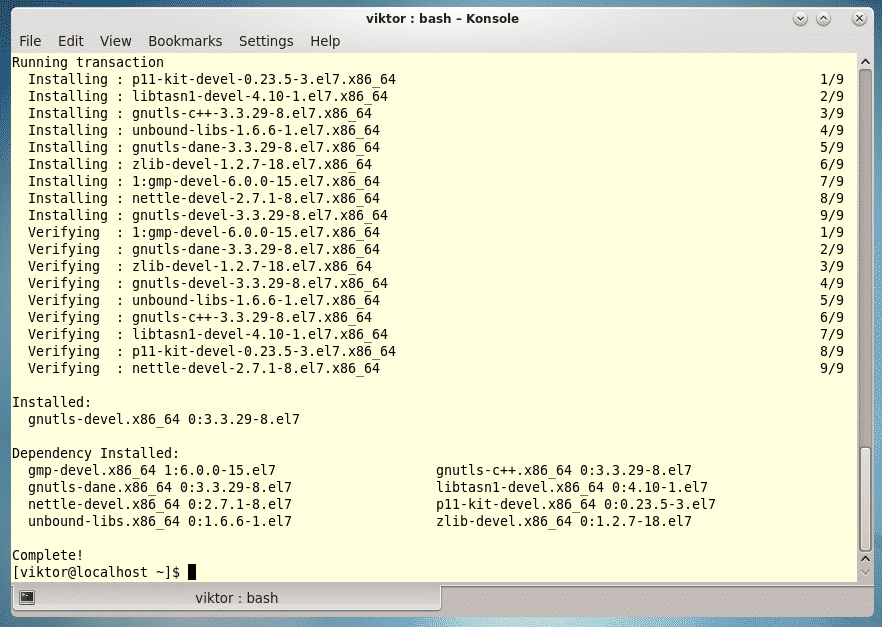The image size is (882, 627).
Task: Click 'p11-kit-devel.x86_64 0:0.23.5-3.el7' text
Action: tap(575, 504)
